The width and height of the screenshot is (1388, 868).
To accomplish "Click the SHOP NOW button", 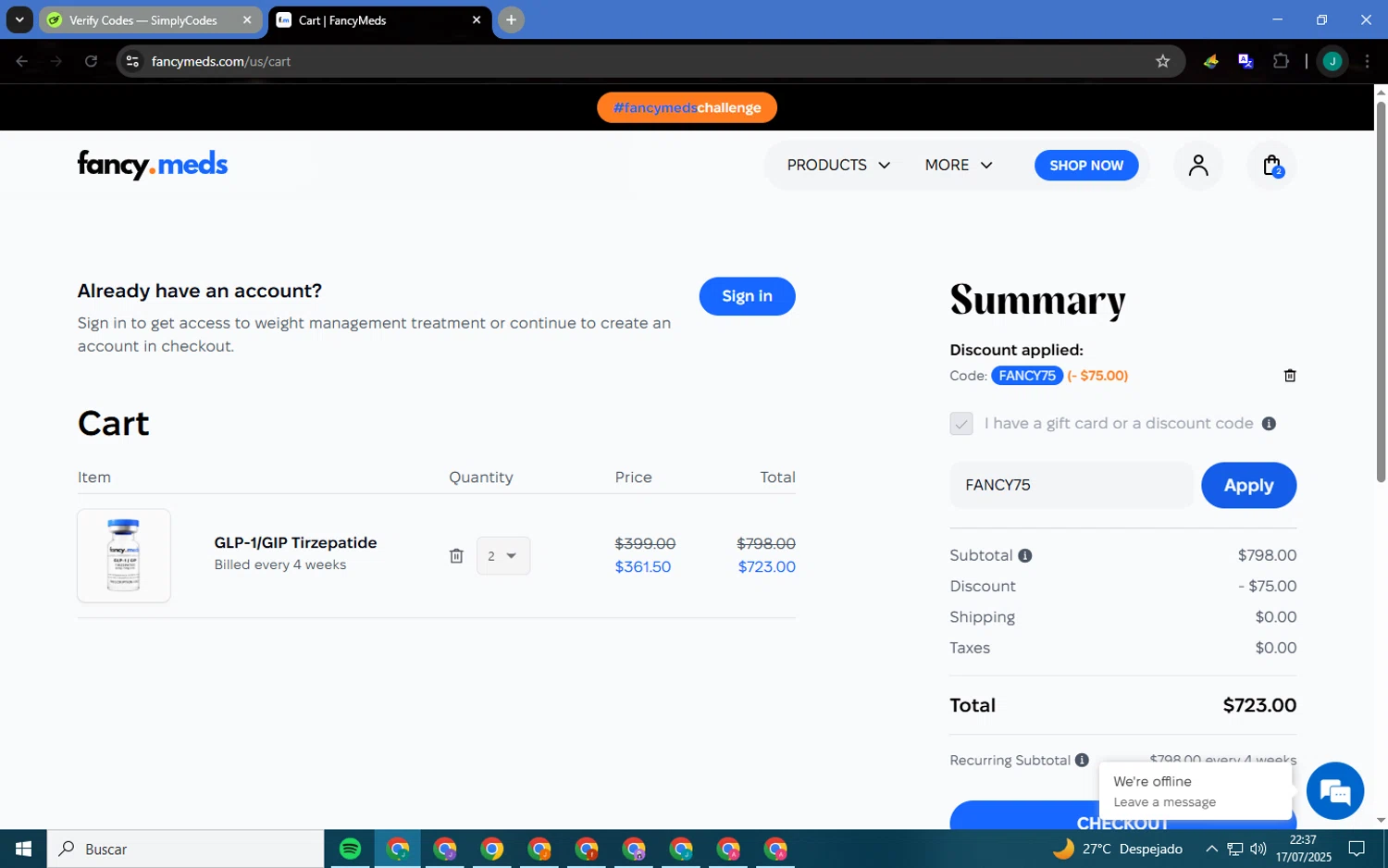I will pos(1086,165).
